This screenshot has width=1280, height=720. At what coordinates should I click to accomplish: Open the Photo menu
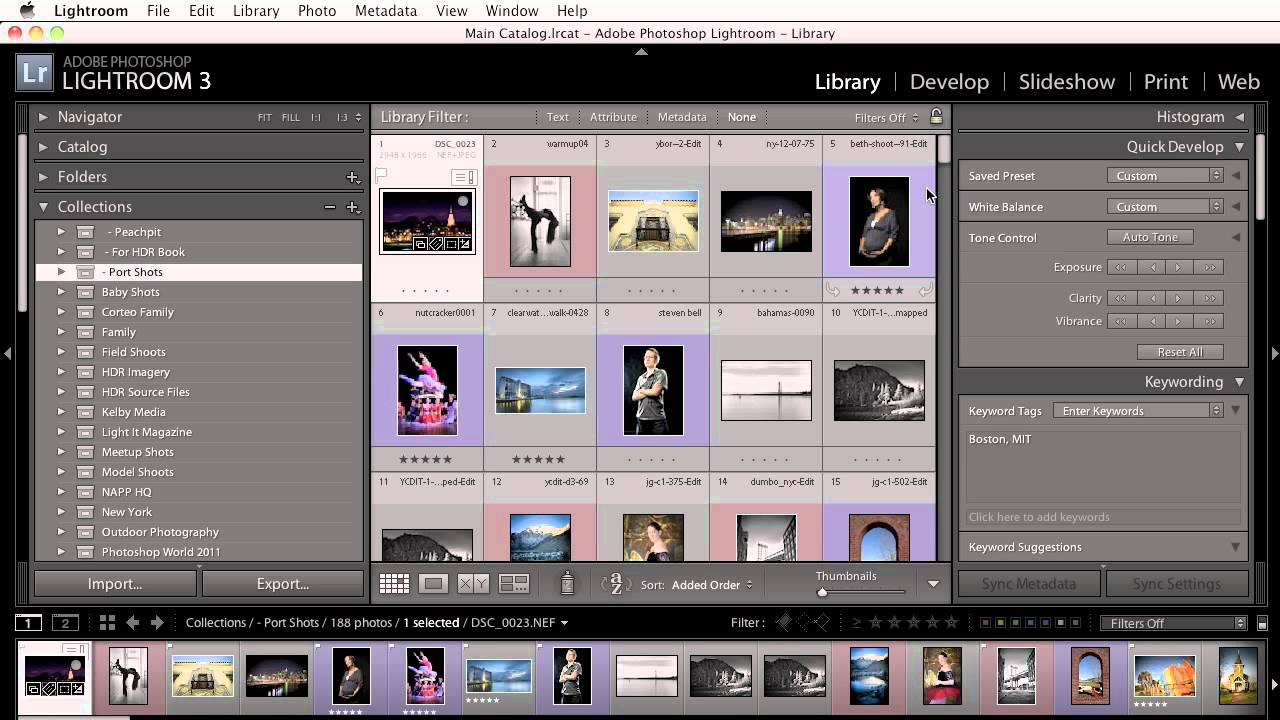click(x=316, y=11)
